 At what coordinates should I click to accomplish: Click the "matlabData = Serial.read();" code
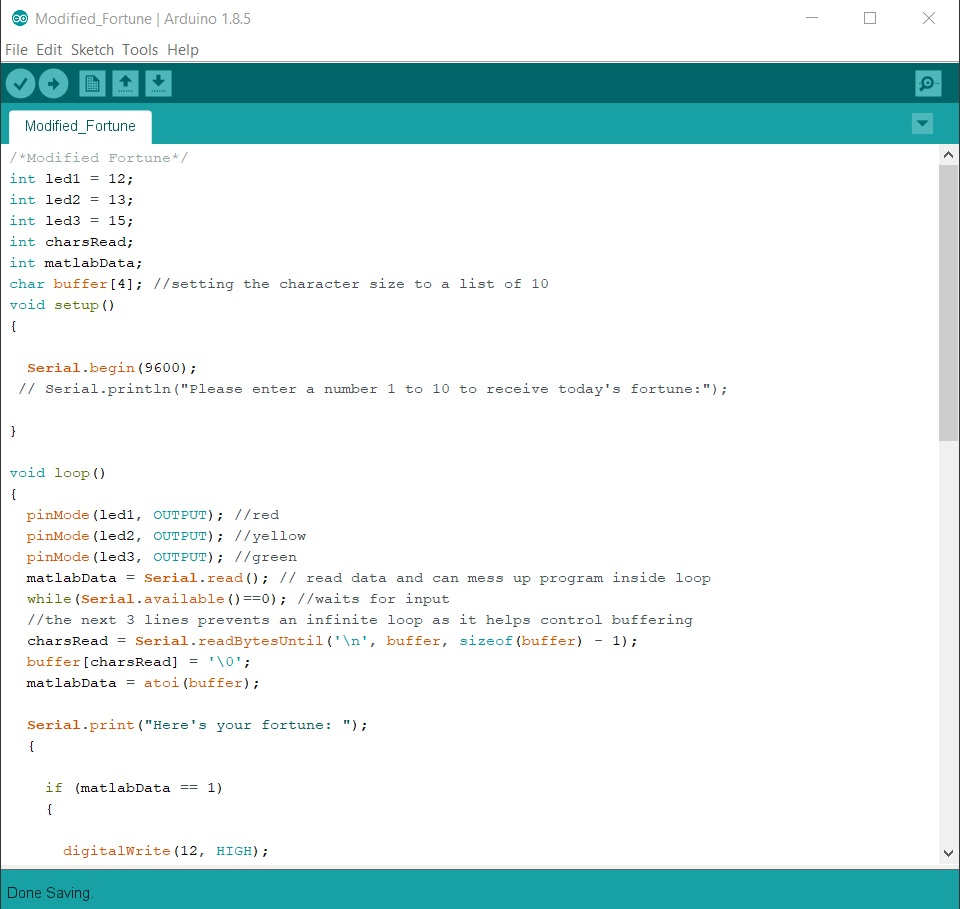coord(148,578)
